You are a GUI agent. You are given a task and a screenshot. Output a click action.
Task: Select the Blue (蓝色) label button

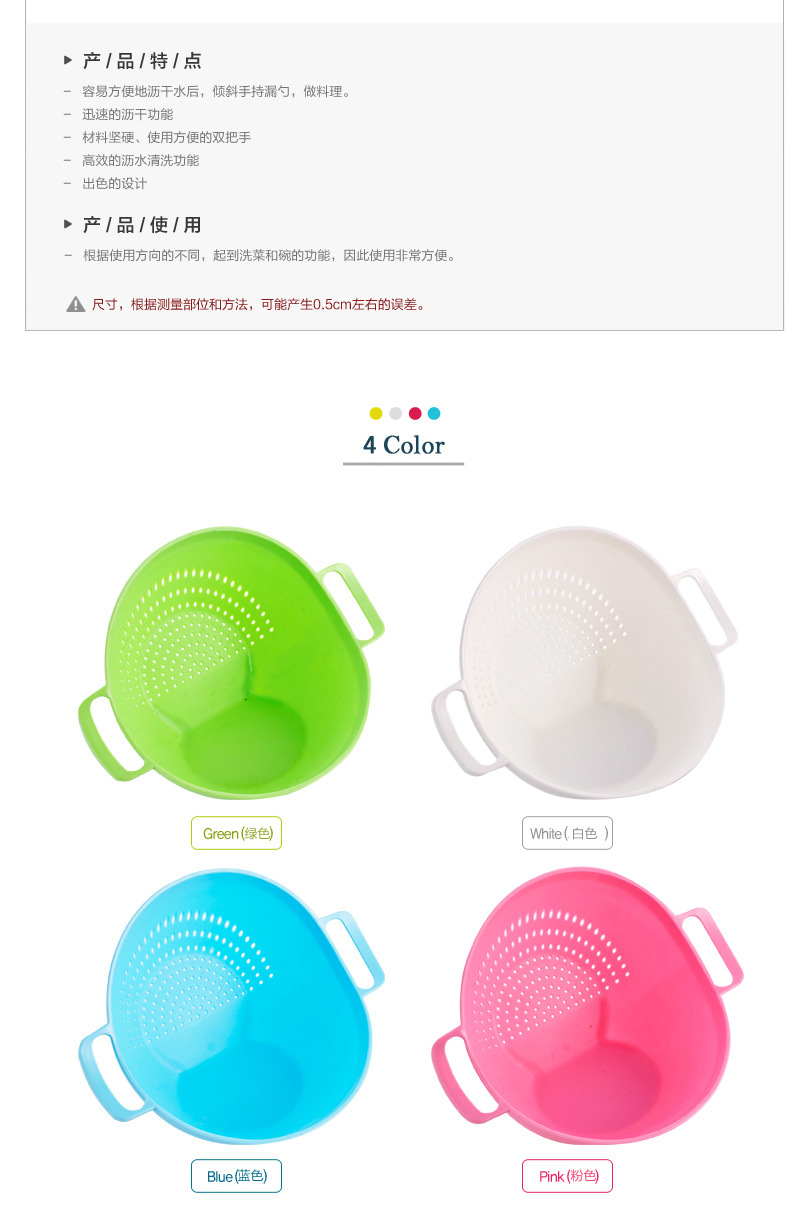coord(236,1176)
